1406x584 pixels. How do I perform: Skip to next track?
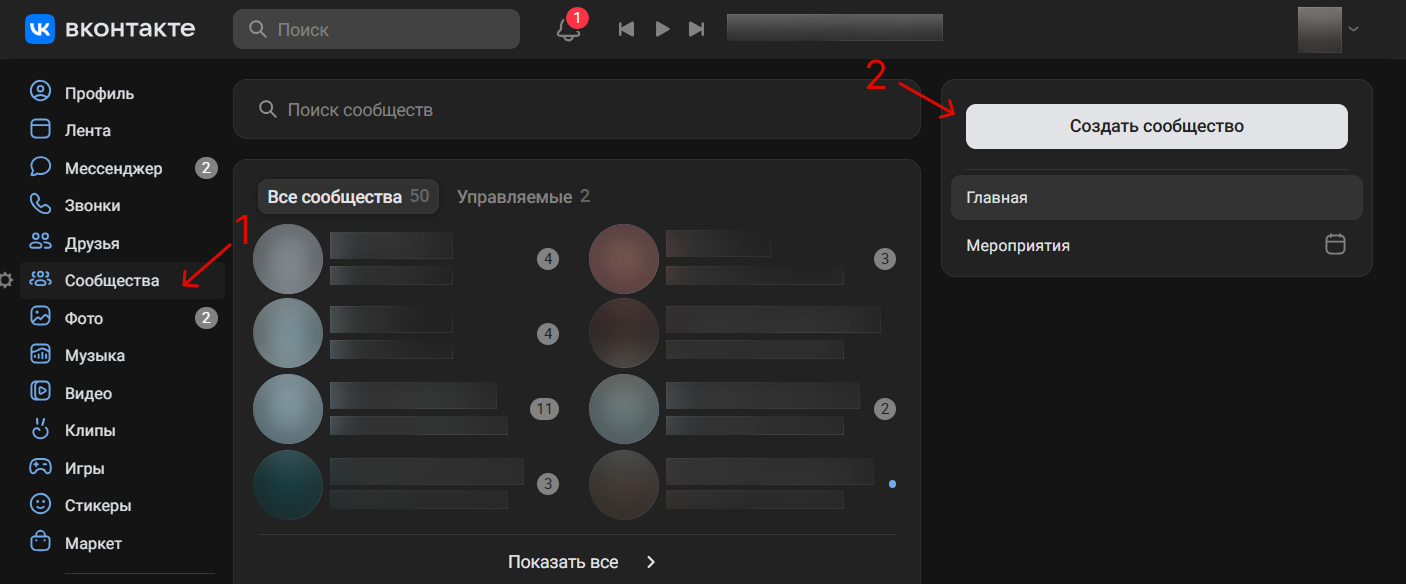click(x=697, y=29)
